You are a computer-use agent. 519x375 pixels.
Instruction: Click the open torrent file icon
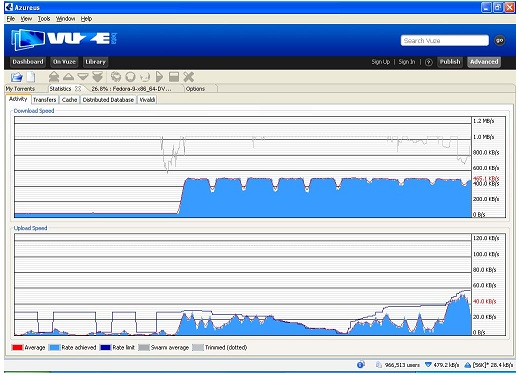tap(16, 77)
